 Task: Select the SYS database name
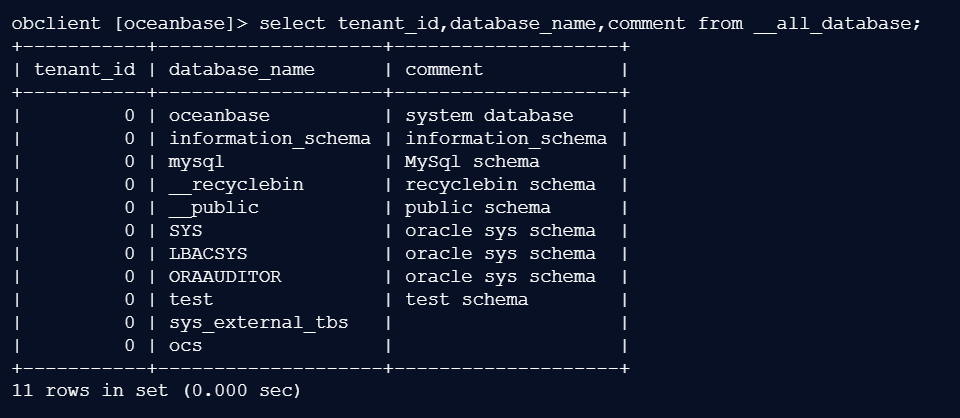(185, 230)
